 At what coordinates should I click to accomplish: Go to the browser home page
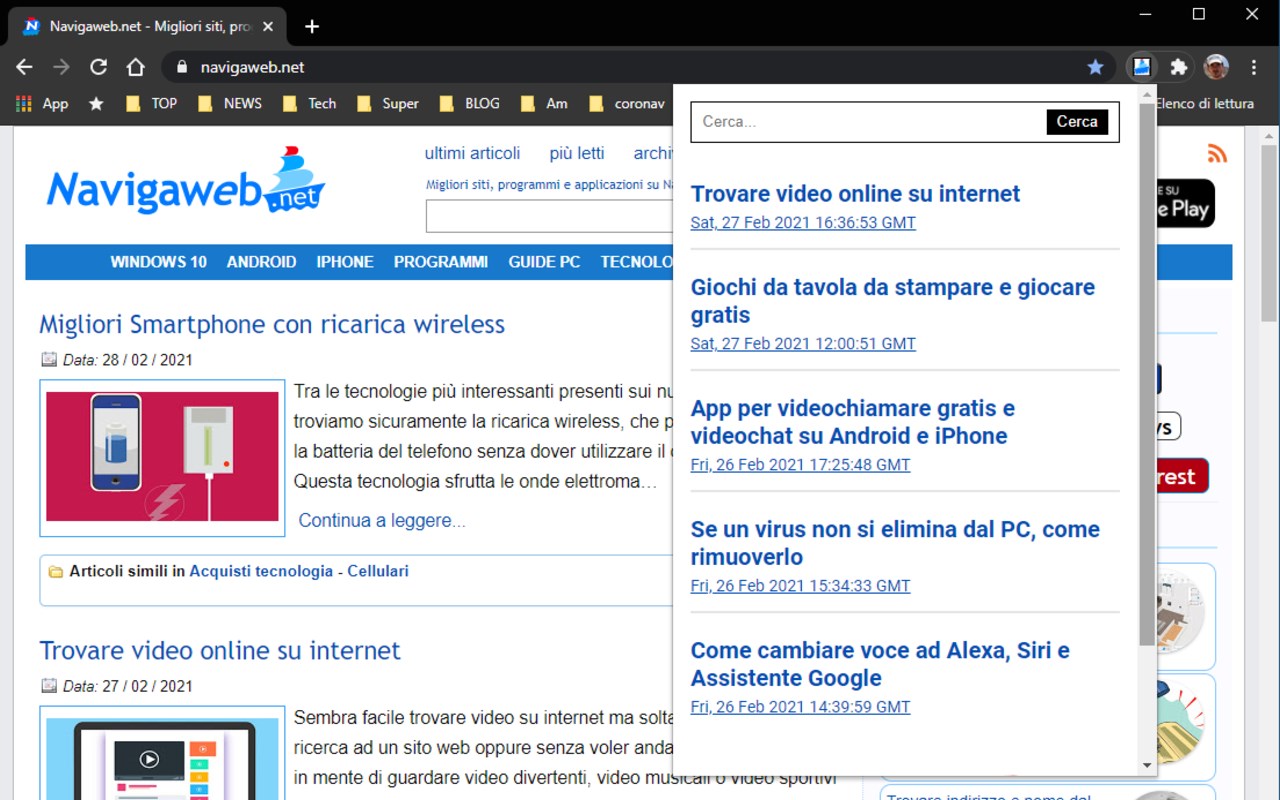point(135,67)
